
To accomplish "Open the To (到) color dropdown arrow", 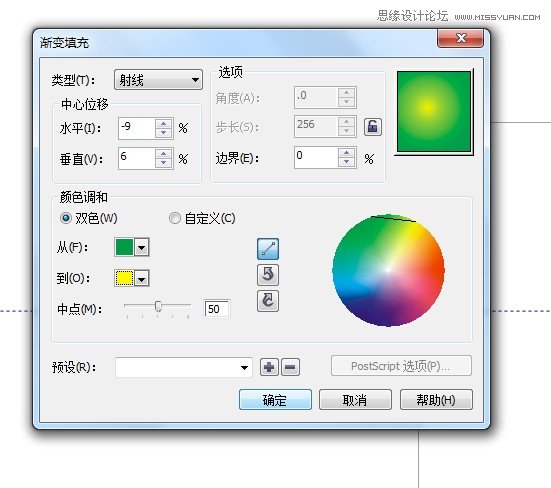I will pos(142,279).
